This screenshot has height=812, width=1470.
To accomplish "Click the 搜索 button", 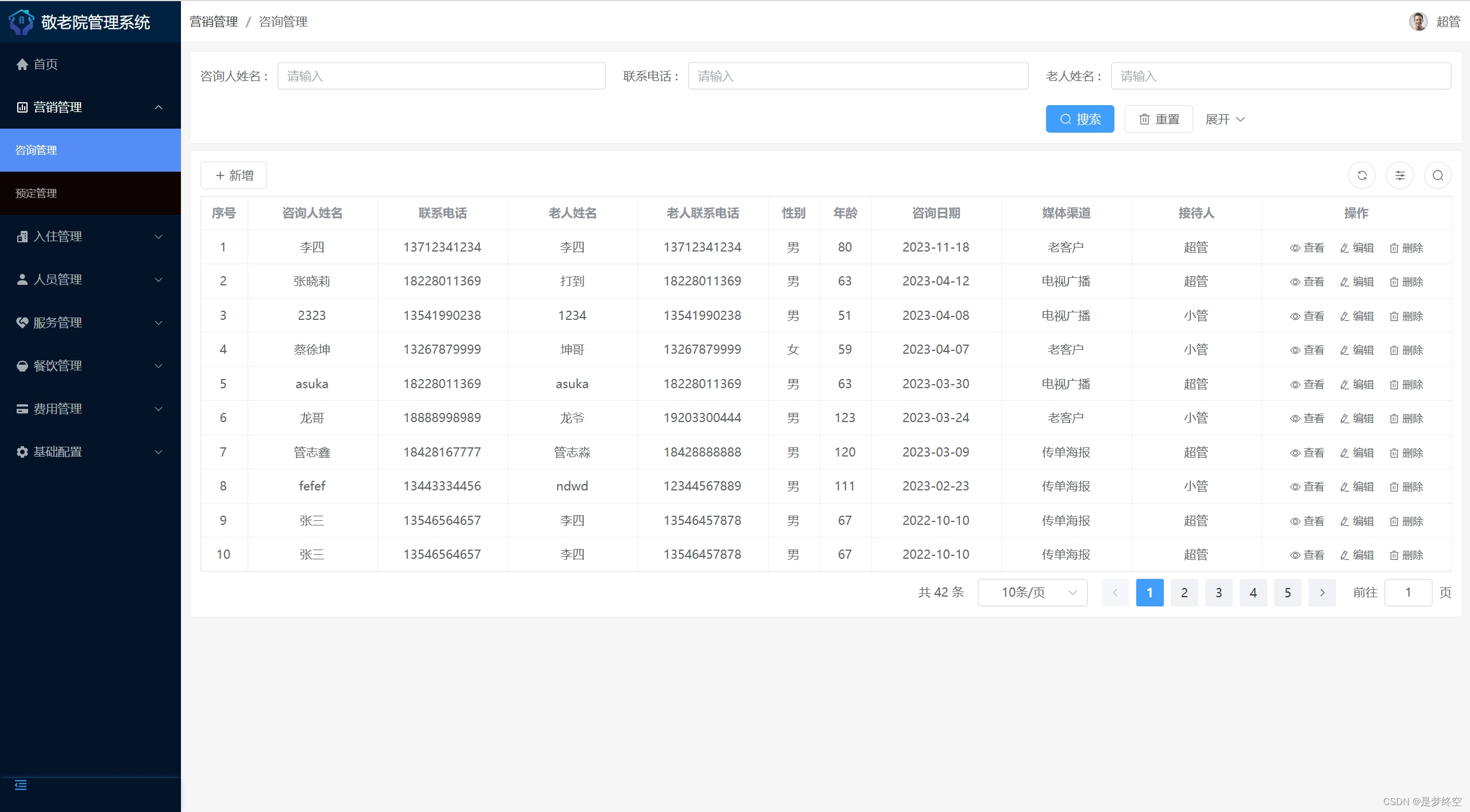I will pyautogui.click(x=1079, y=119).
